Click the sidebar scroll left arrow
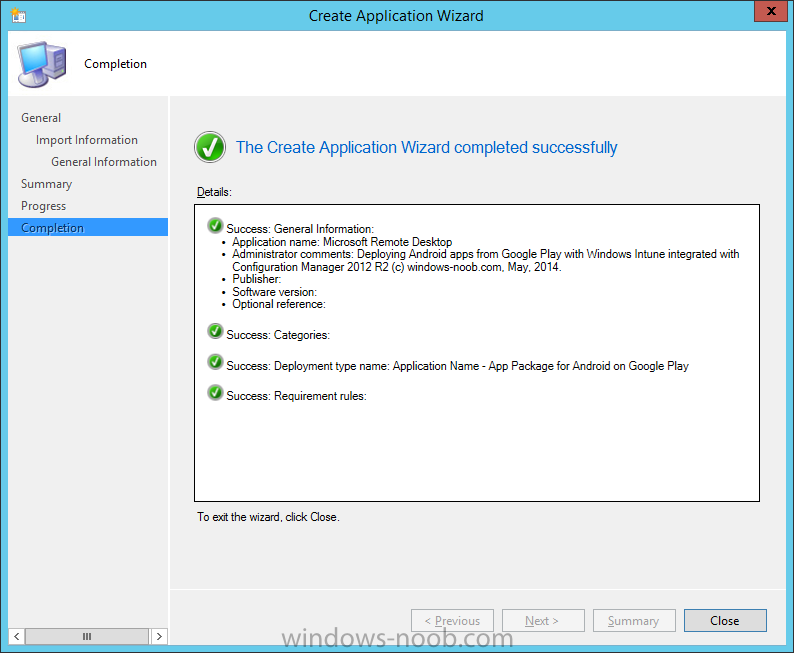The image size is (794, 653). pyautogui.click(x=17, y=636)
